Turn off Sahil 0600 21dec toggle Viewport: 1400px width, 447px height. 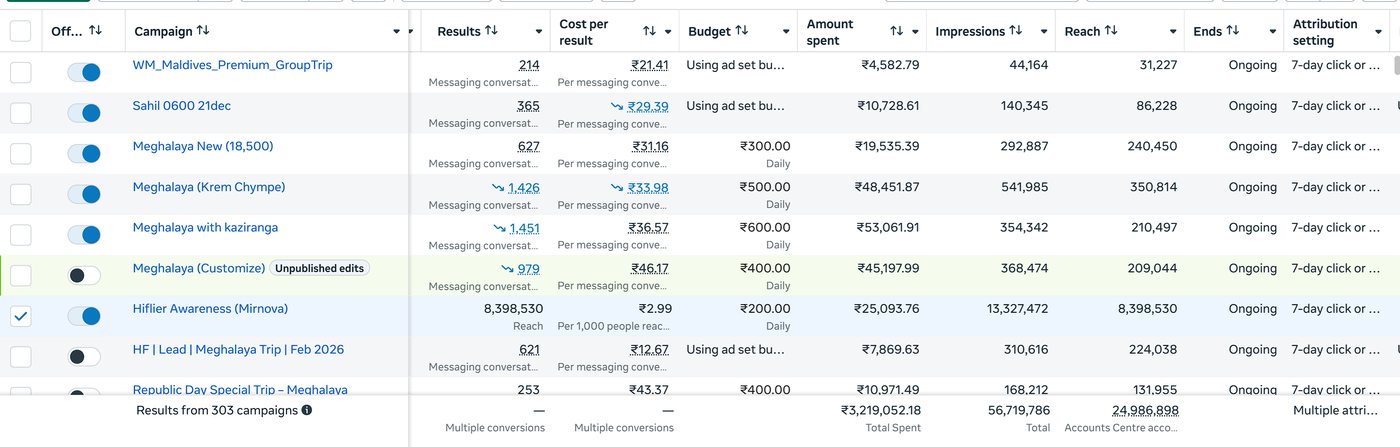pos(84,113)
